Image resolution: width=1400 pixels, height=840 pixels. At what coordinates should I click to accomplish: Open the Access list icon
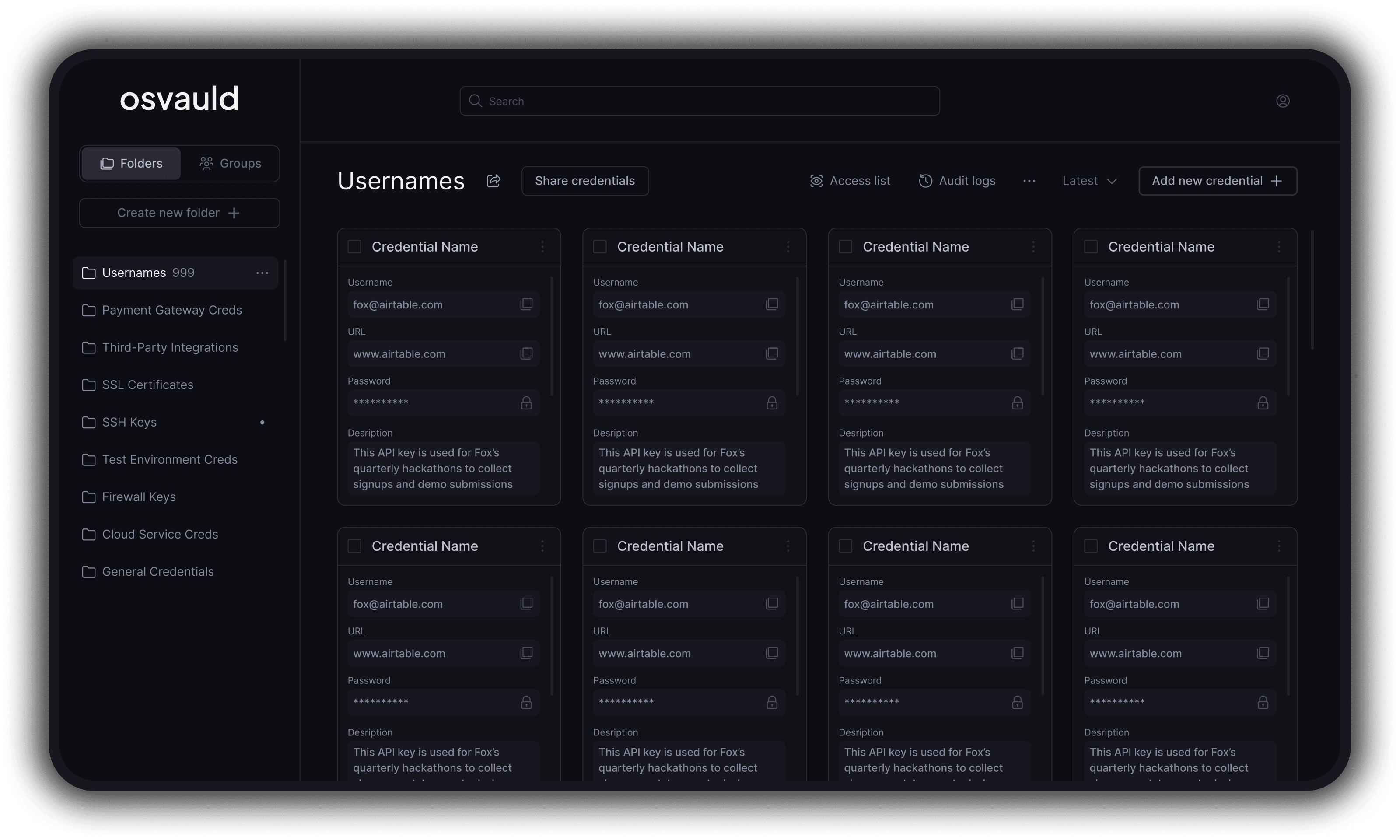(817, 180)
